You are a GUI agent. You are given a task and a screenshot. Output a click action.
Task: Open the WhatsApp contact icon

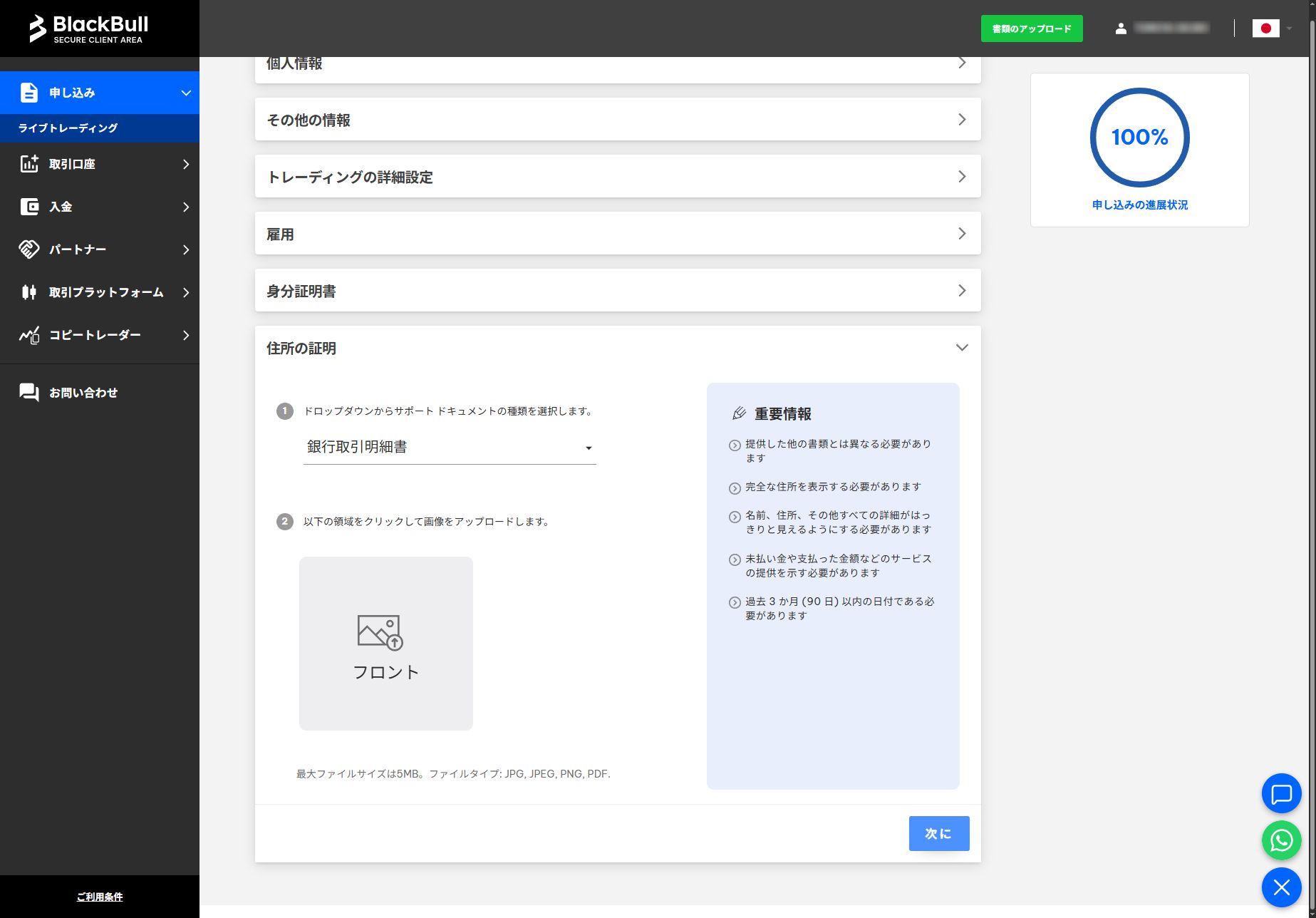click(1280, 840)
